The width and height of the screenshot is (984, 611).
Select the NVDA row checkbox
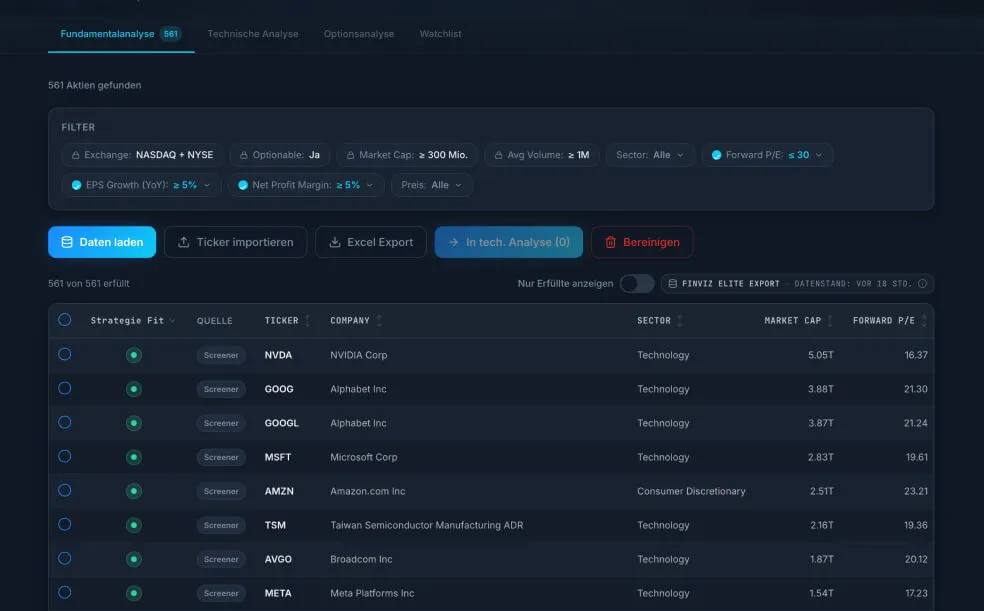65,354
